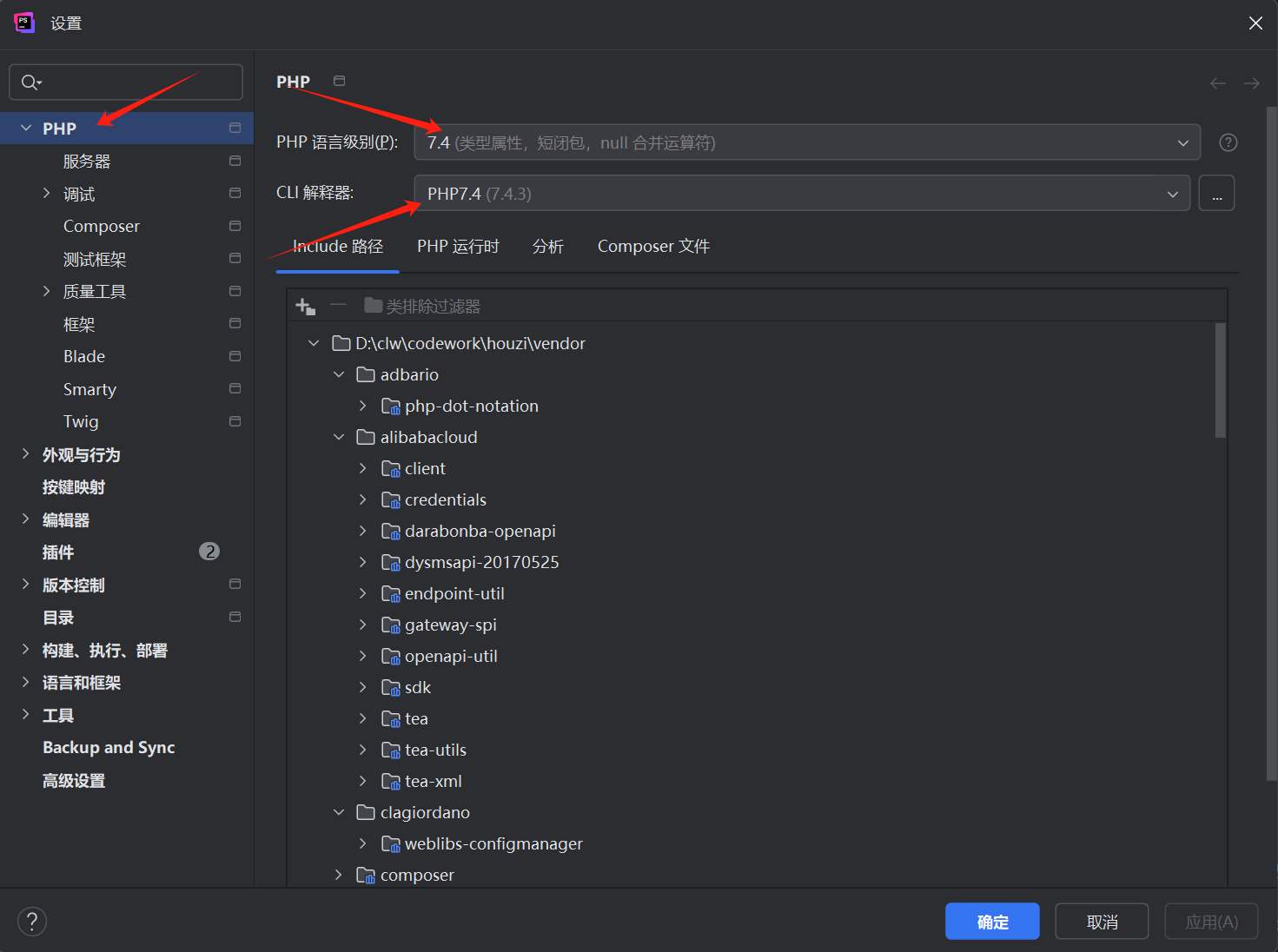Collapse the adbario folder node
Image resolution: width=1278 pixels, height=952 pixels.
coord(339,374)
